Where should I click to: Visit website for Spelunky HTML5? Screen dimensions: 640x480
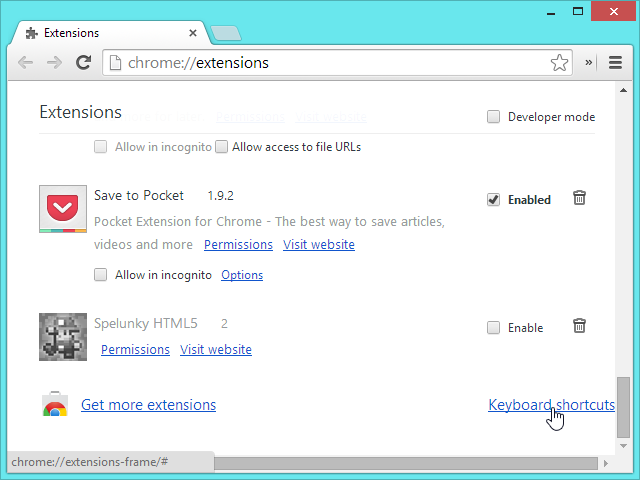216,349
